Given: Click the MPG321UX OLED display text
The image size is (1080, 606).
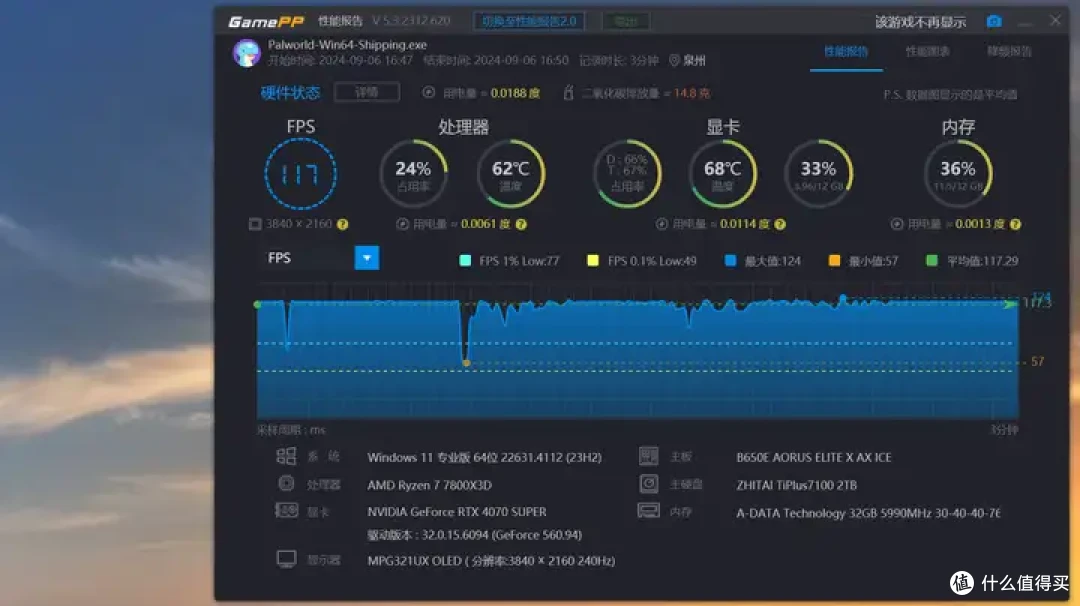Looking at the screenshot, I should pyautogui.click(x=491, y=561).
